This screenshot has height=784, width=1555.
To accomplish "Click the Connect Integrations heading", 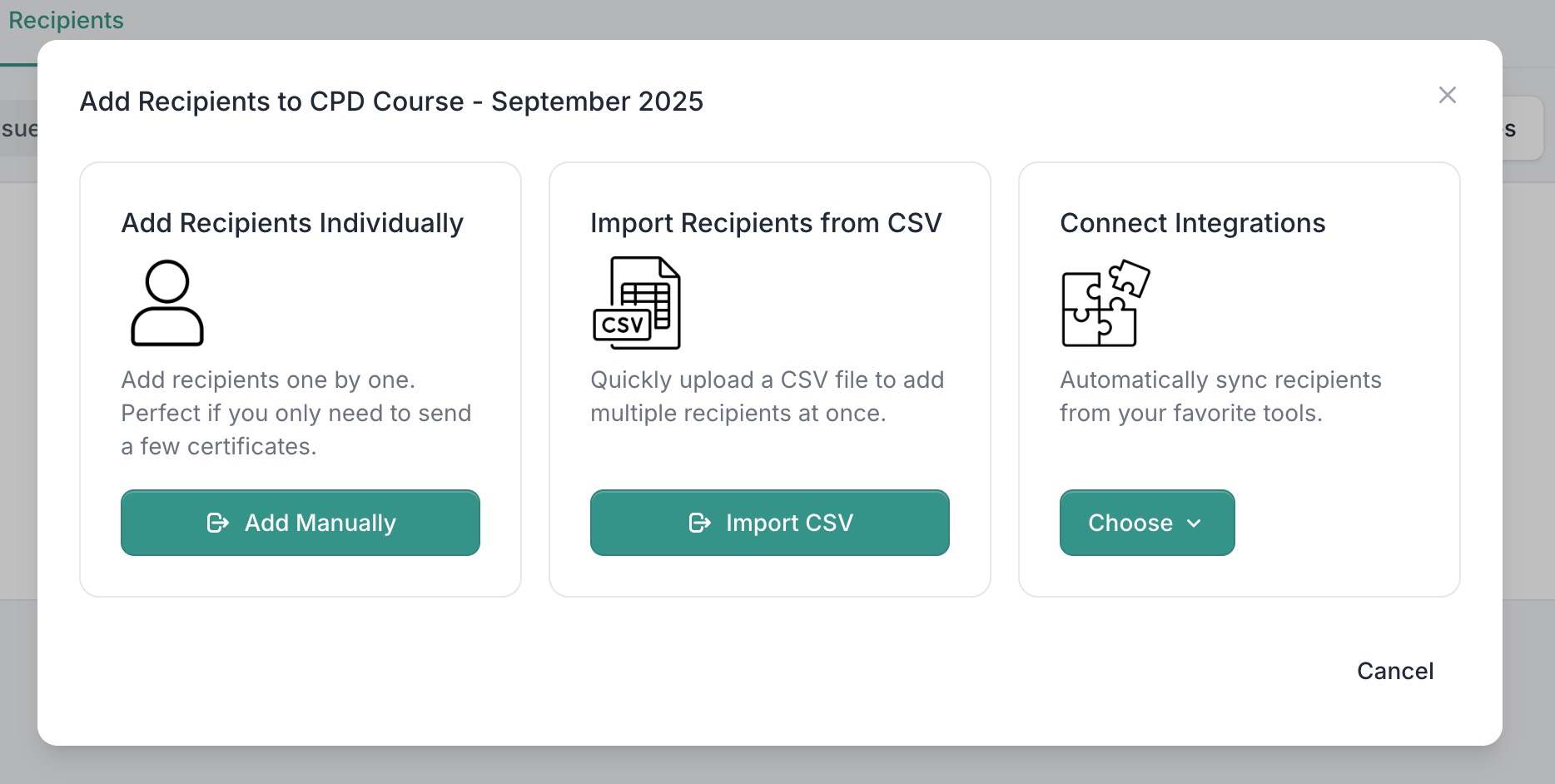I will click(x=1192, y=222).
